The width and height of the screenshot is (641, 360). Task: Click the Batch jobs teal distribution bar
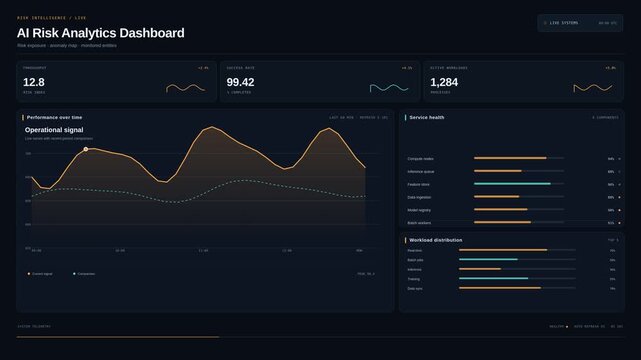(x=517, y=259)
